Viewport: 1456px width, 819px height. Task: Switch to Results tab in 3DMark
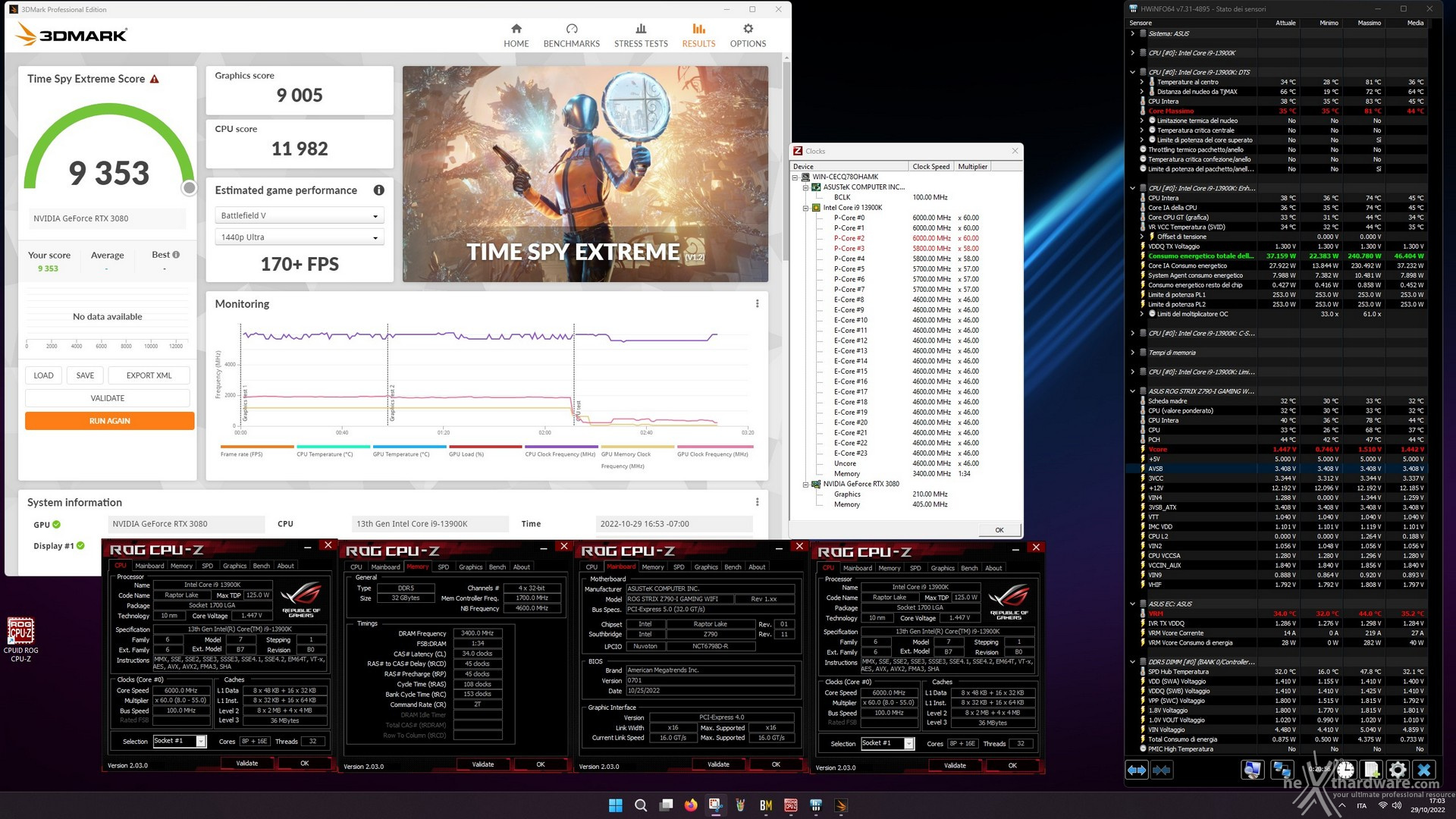(698, 35)
